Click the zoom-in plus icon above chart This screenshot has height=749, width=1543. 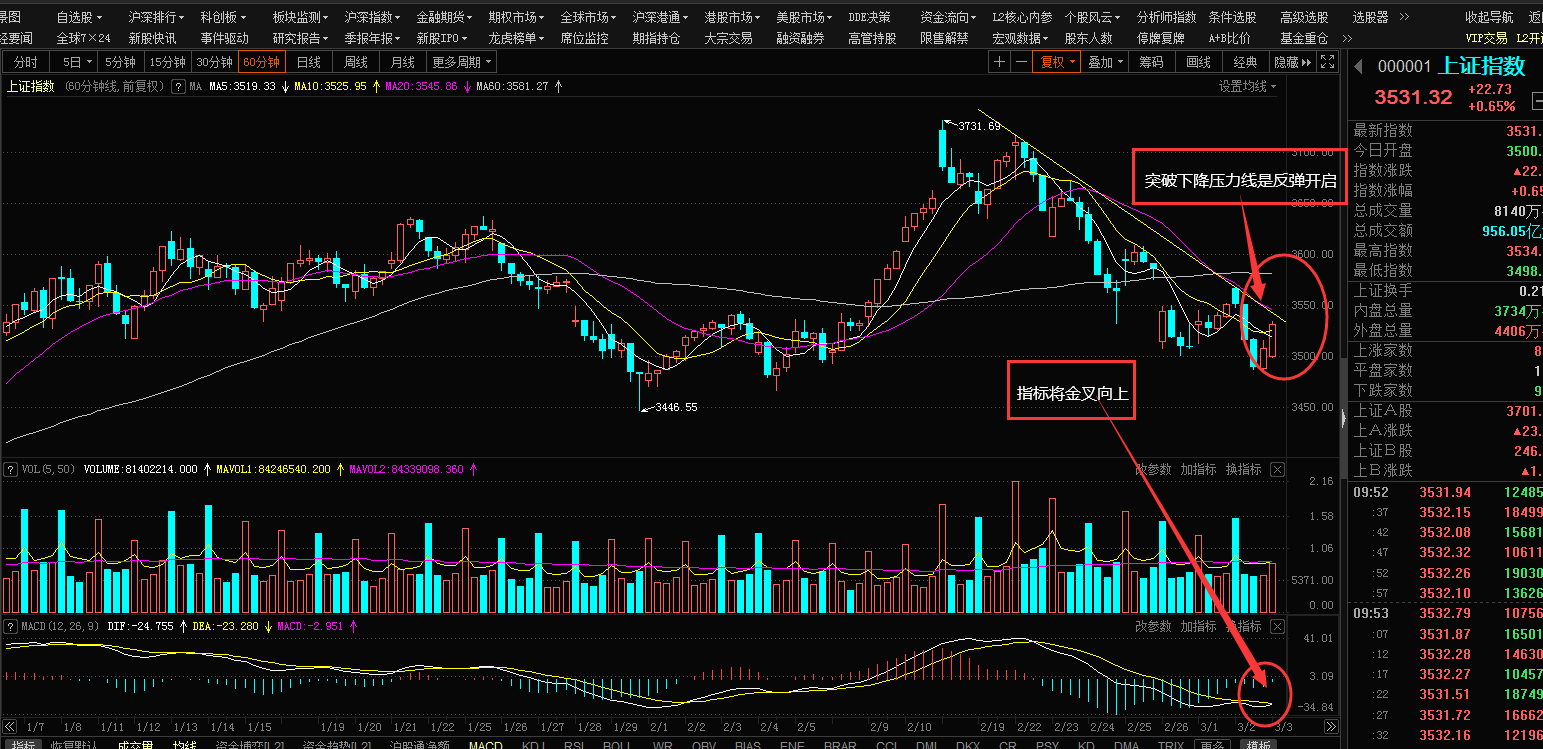click(999, 62)
